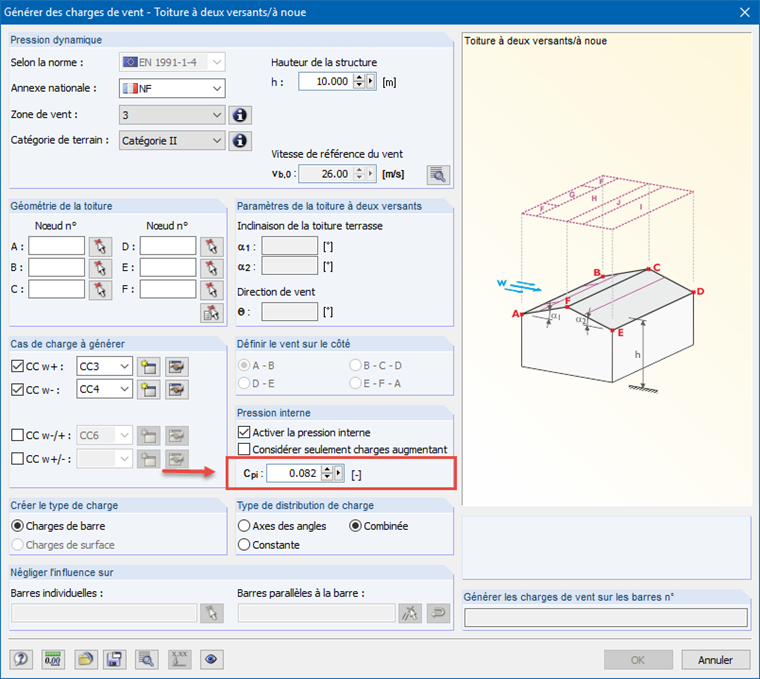Uncheck CC w- load case checkbox

[17, 389]
